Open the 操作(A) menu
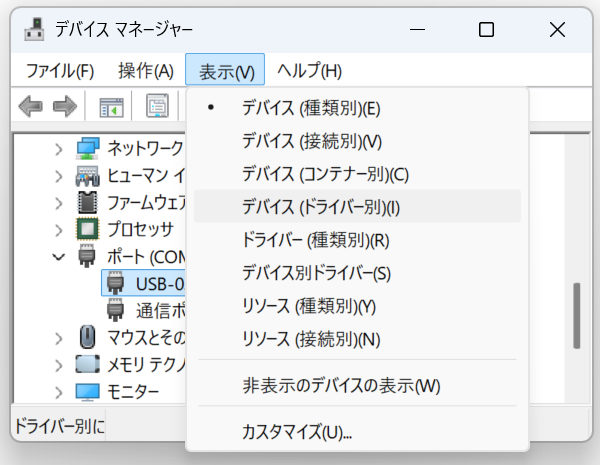This screenshot has width=600, height=465. [x=146, y=71]
